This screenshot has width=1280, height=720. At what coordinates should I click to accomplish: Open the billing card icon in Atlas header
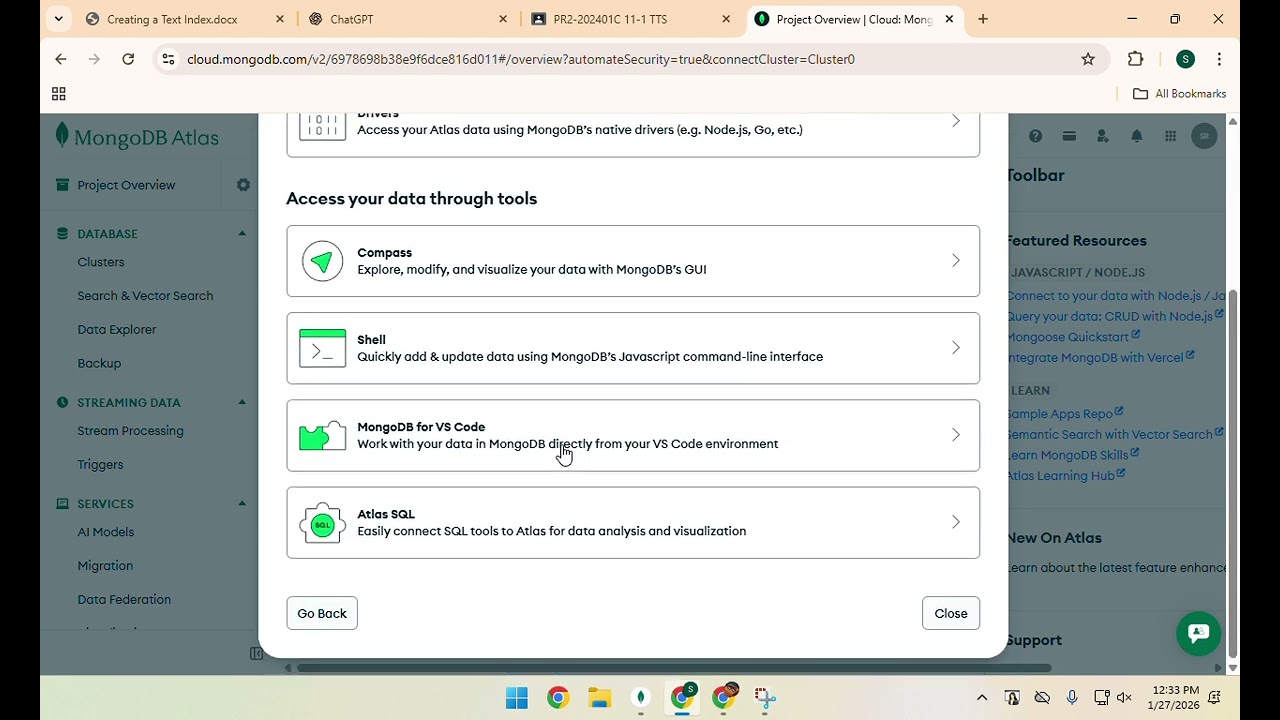1069,136
